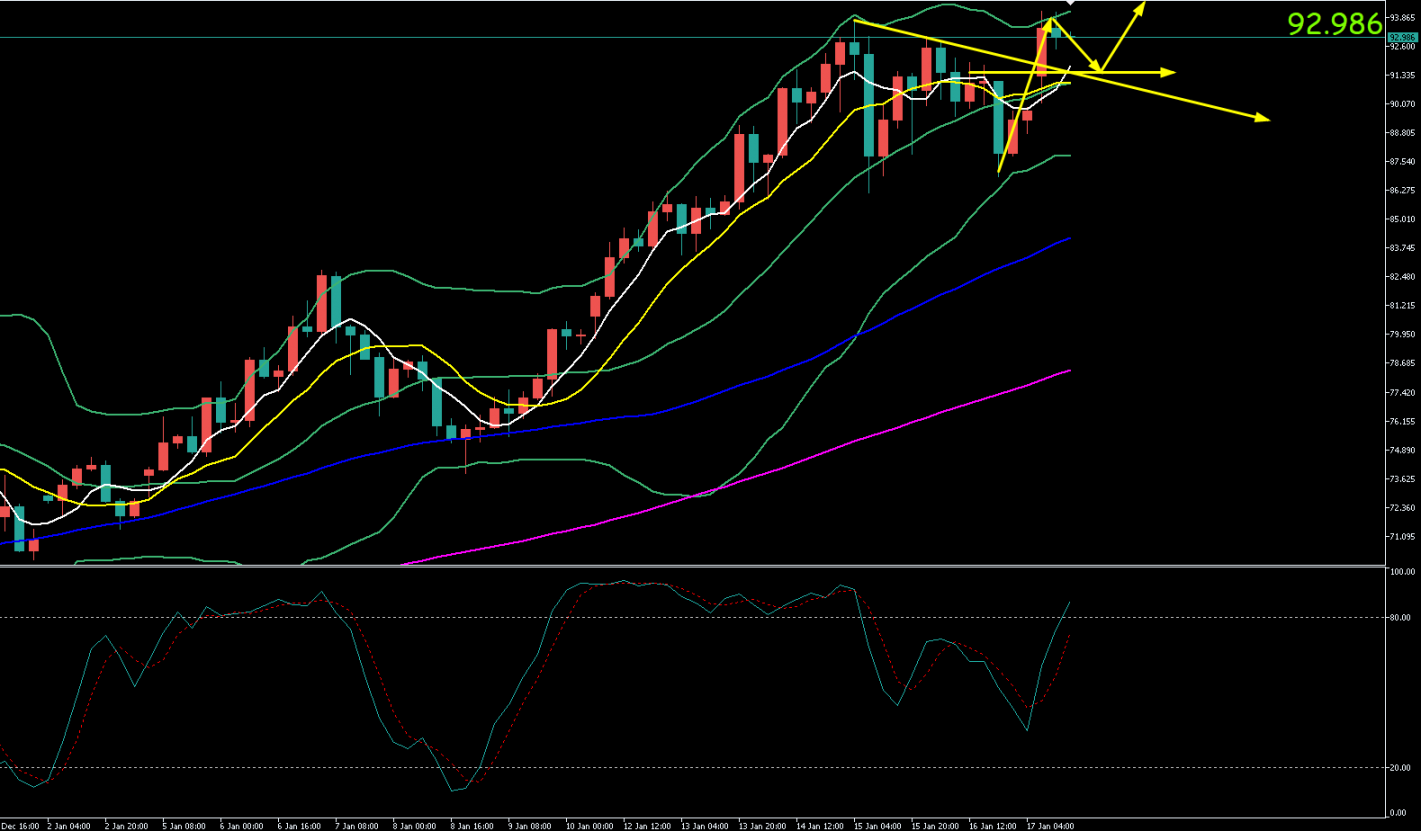Click the chart shift triangle marker at top
Screen dimensions: 1421x831
(1070, 4)
